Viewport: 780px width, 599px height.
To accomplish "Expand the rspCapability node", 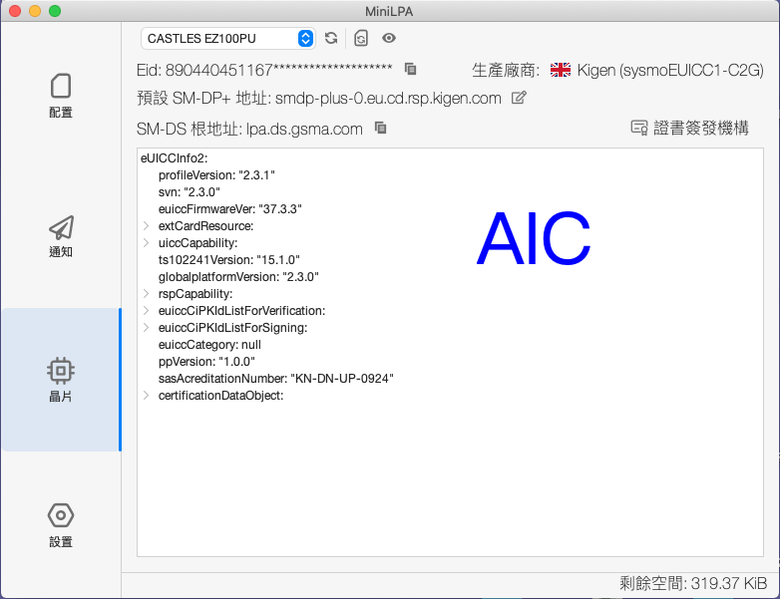I will tap(146, 294).
